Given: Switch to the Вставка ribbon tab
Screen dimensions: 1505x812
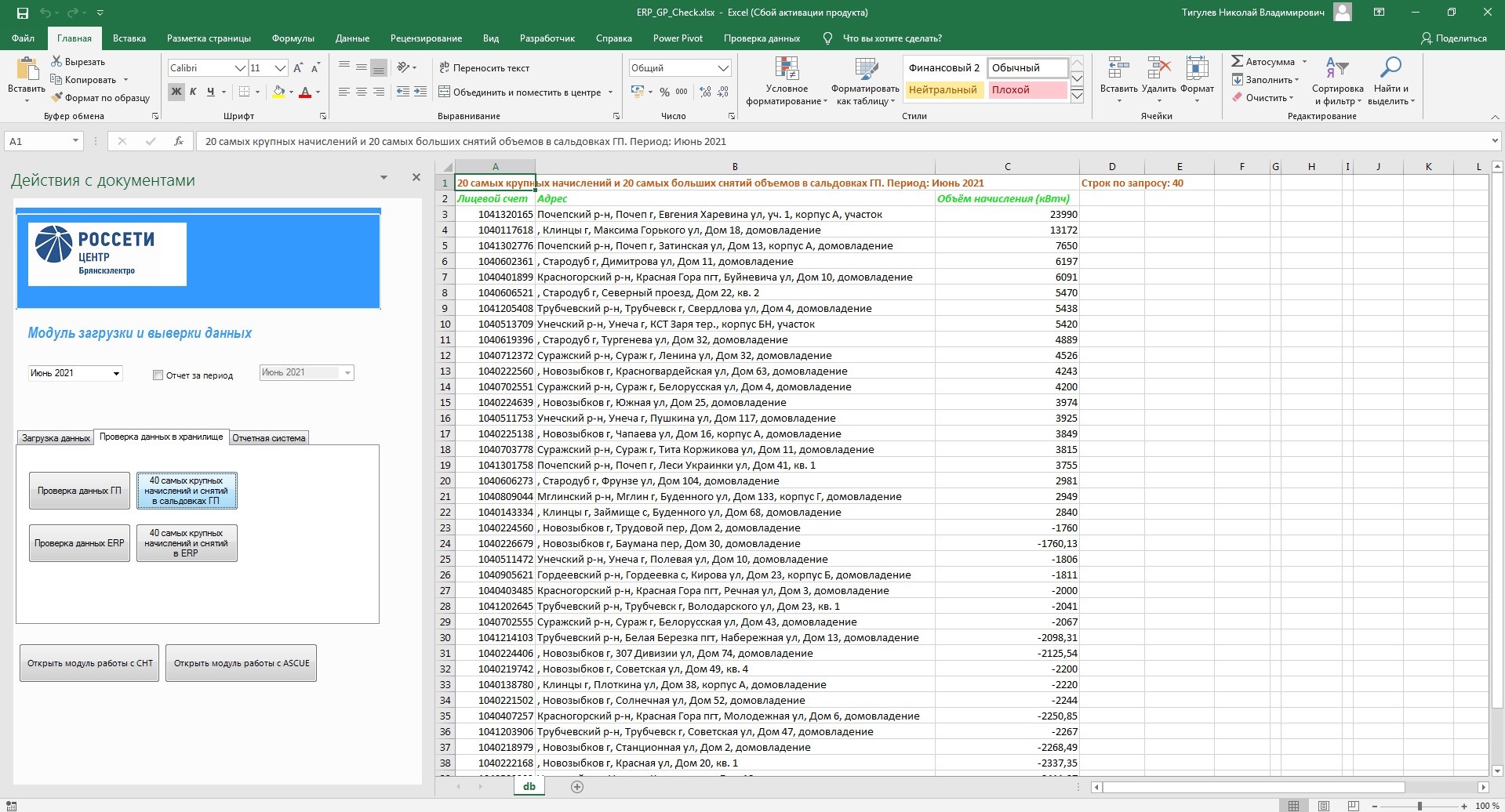Looking at the screenshot, I should (x=129, y=38).
